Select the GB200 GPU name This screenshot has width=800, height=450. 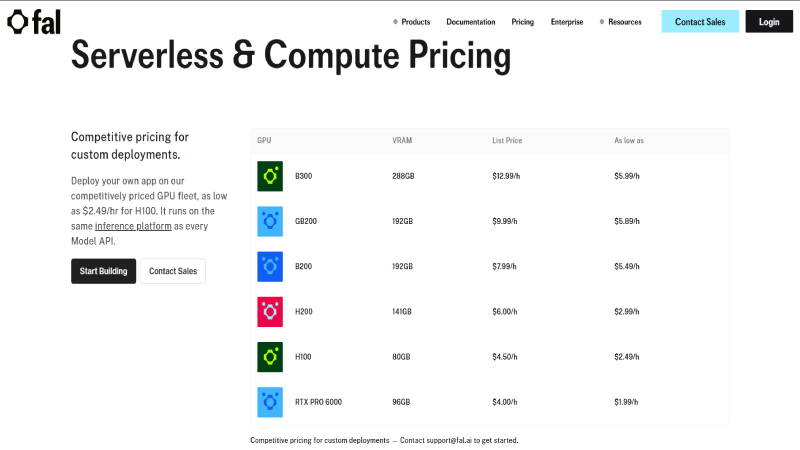[x=306, y=221]
